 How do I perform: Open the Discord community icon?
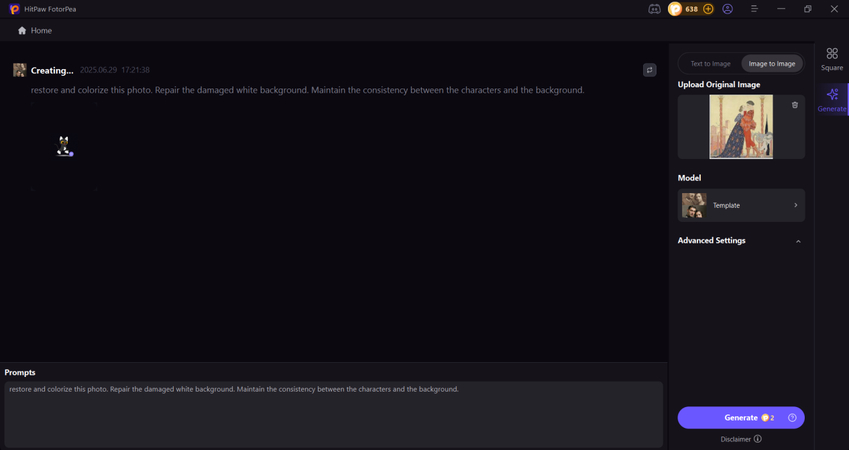tap(654, 9)
